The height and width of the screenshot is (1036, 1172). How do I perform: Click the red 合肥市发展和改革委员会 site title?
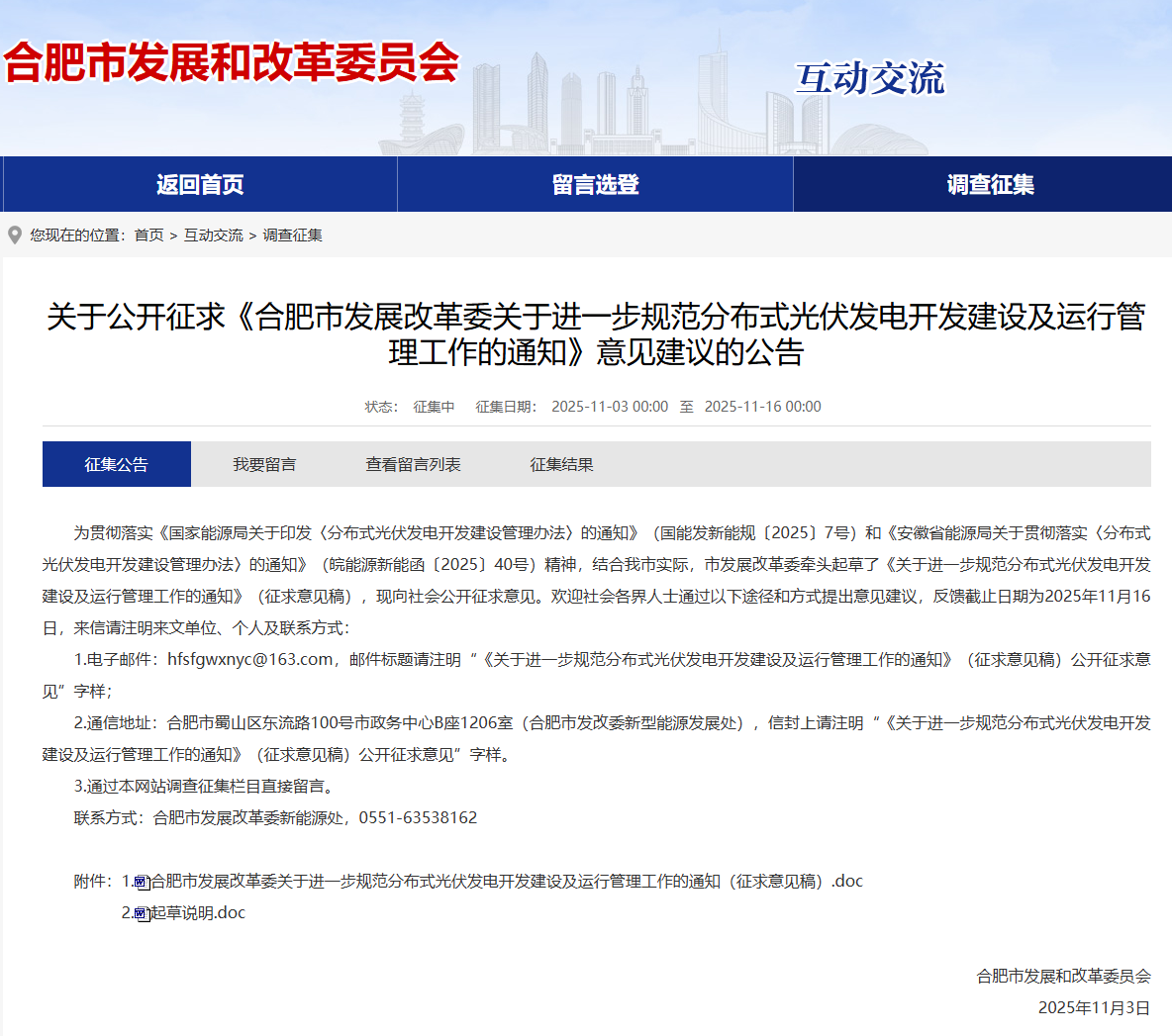pyautogui.click(x=232, y=63)
